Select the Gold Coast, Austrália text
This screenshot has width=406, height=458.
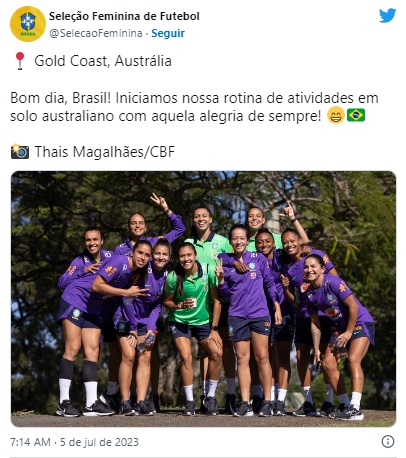coord(103,61)
